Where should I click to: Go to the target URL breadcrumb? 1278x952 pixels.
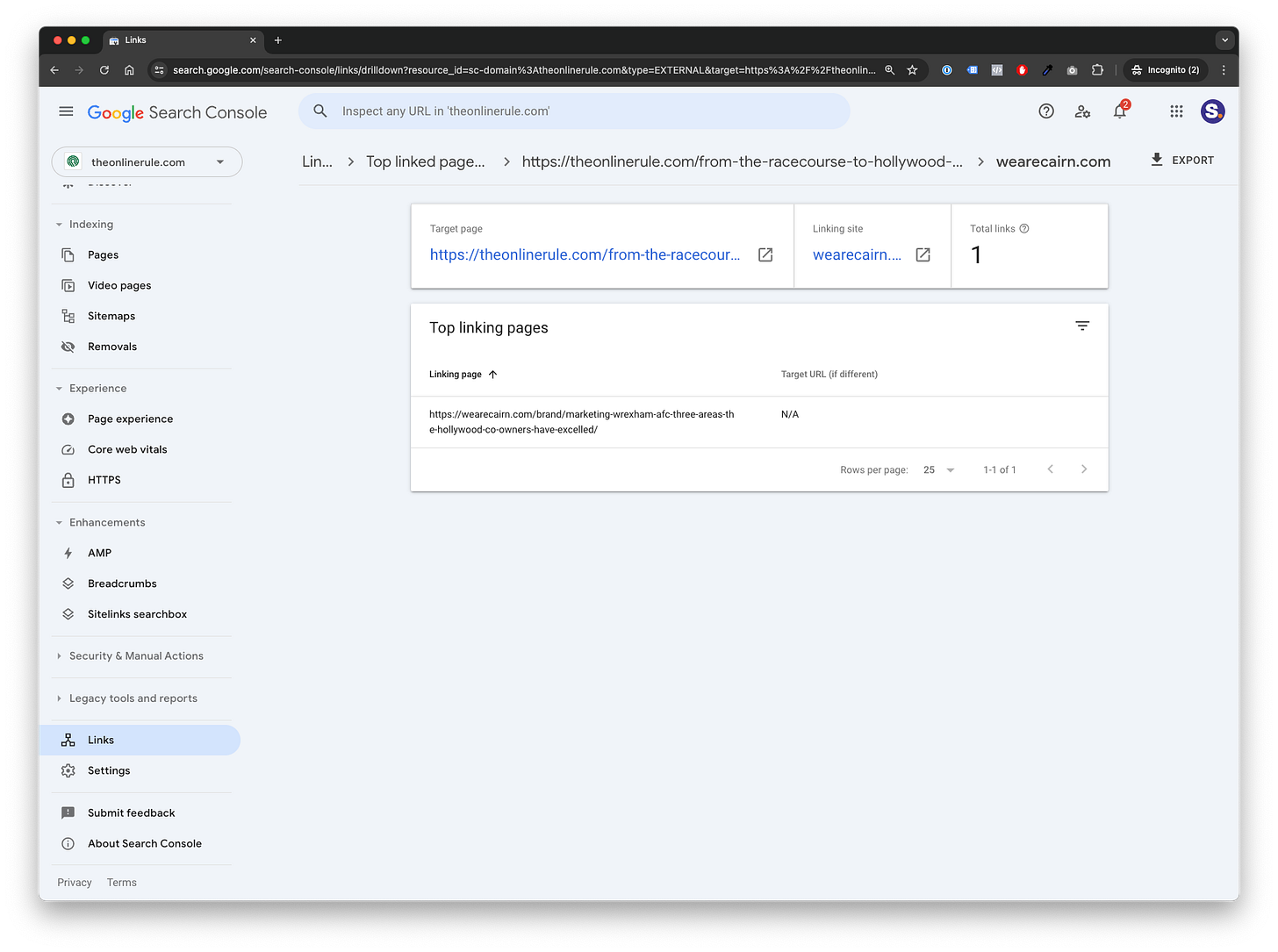742,161
